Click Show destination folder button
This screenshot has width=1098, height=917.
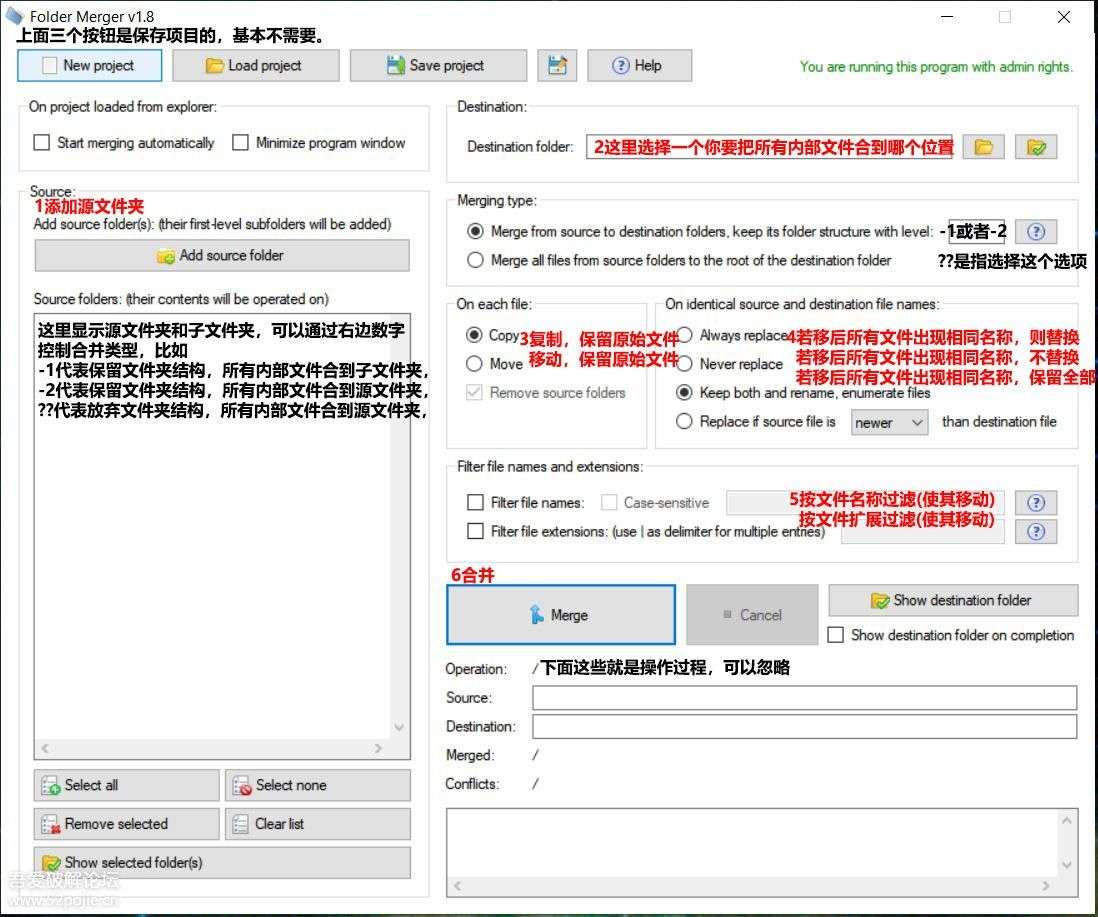(x=953, y=600)
